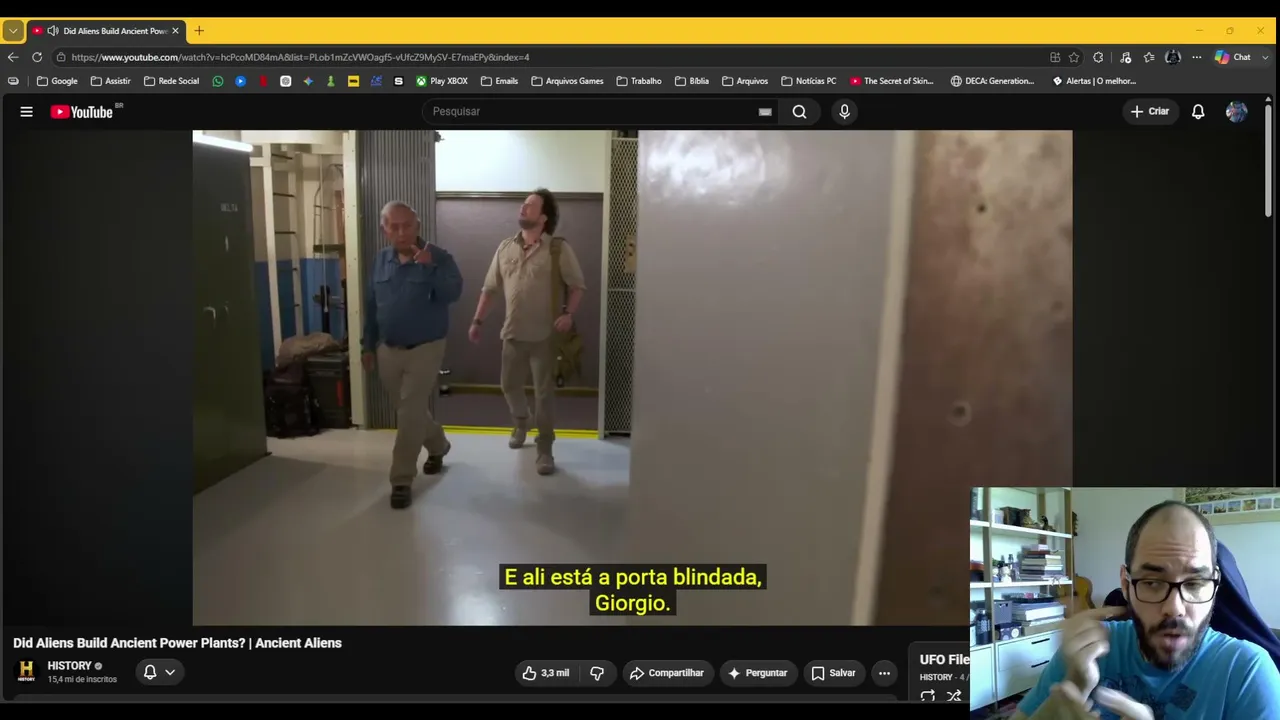The height and width of the screenshot is (720, 1280).
Task: Open the on-screen keyboard in search box
Action: pos(765,112)
